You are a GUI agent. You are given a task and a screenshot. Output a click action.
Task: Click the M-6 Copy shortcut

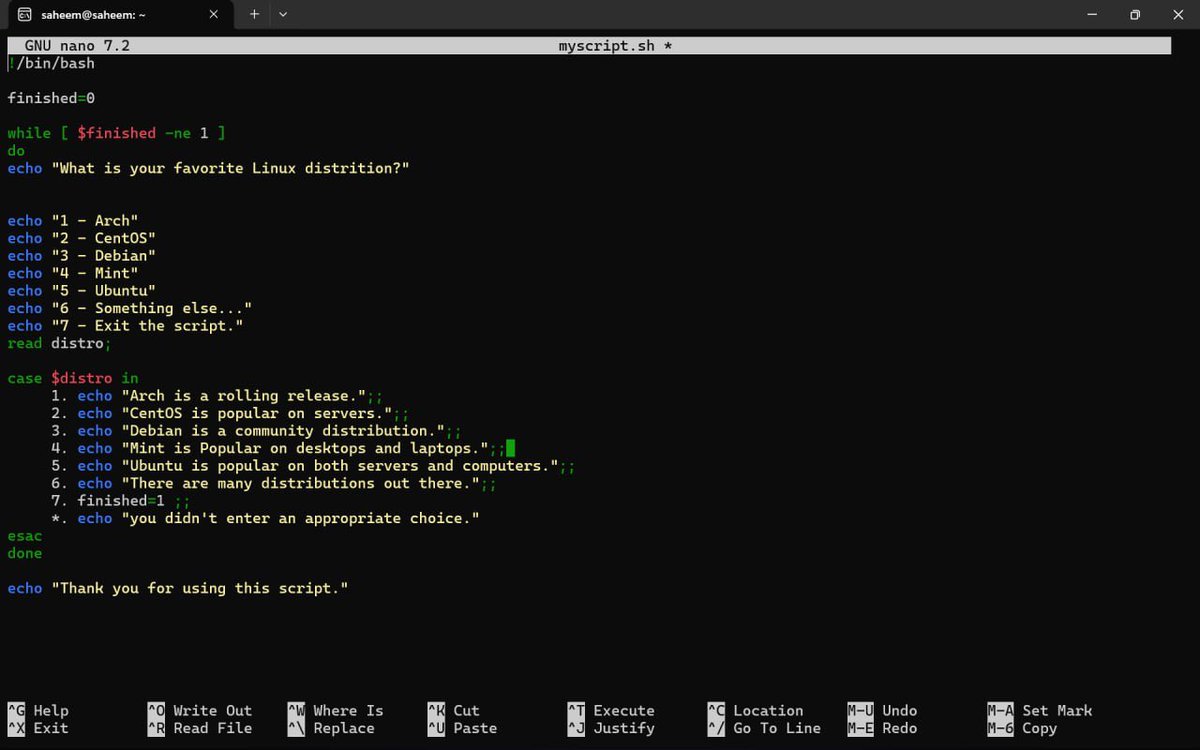coord(1022,728)
